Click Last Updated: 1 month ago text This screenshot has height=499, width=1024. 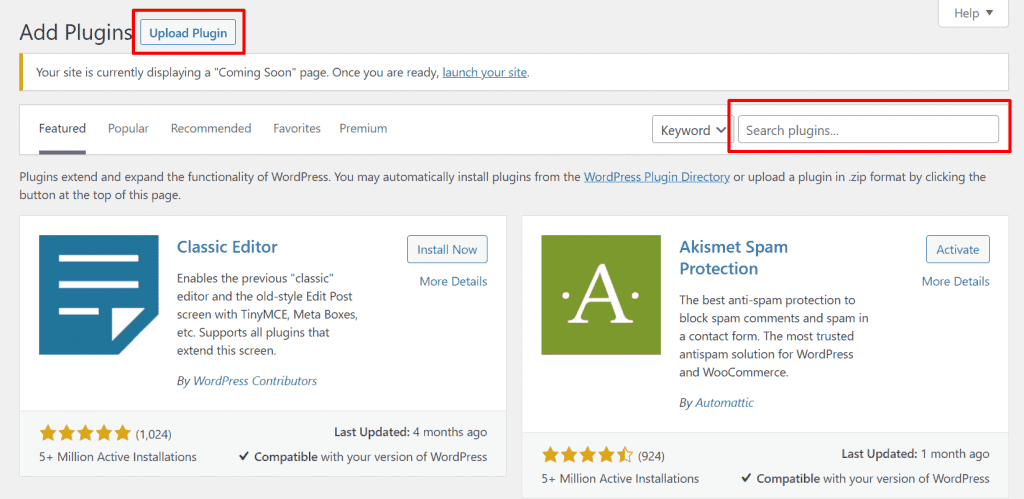point(916,454)
